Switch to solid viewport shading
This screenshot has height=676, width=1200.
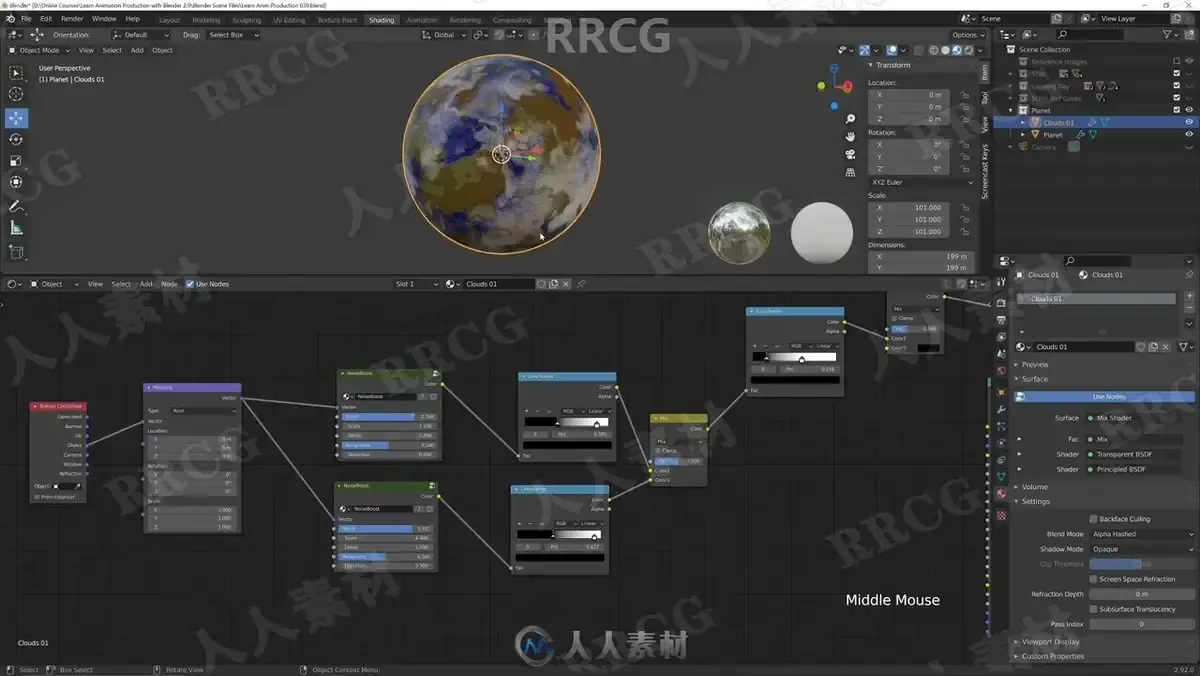tap(946, 50)
